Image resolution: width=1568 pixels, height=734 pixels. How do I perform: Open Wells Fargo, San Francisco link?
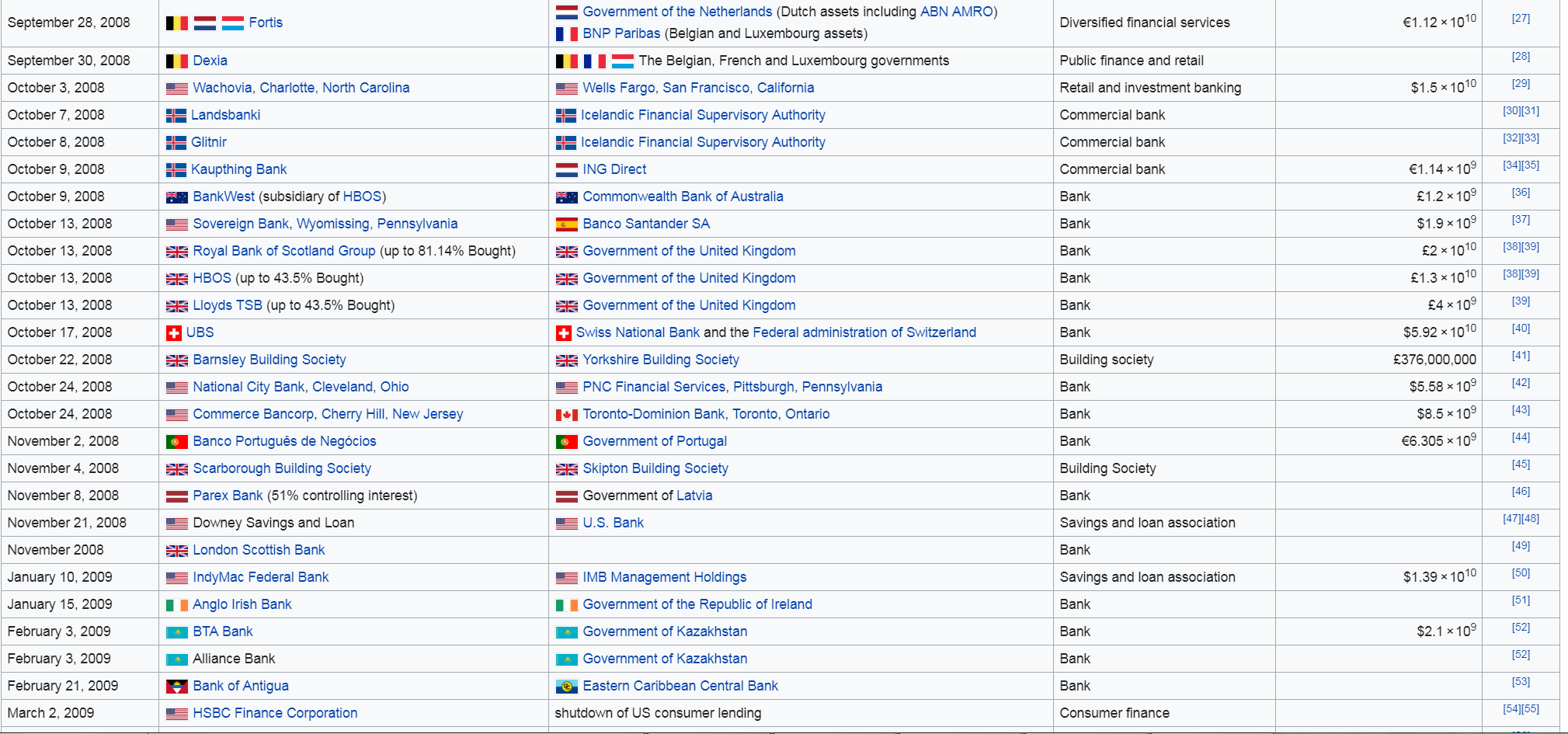(x=698, y=88)
